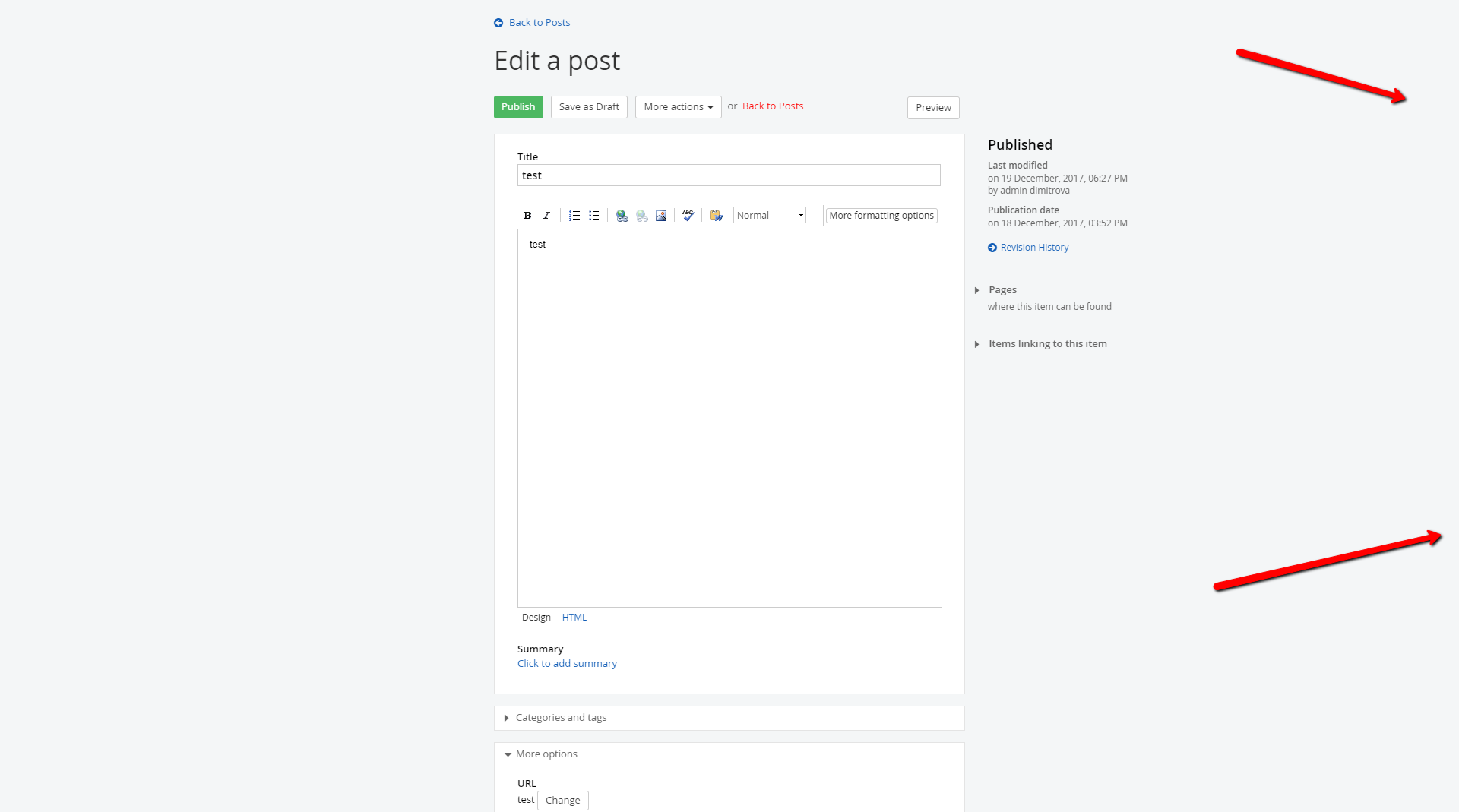The image size is (1459, 812).
Task: Open the post Preview
Action: tap(933, 108)
